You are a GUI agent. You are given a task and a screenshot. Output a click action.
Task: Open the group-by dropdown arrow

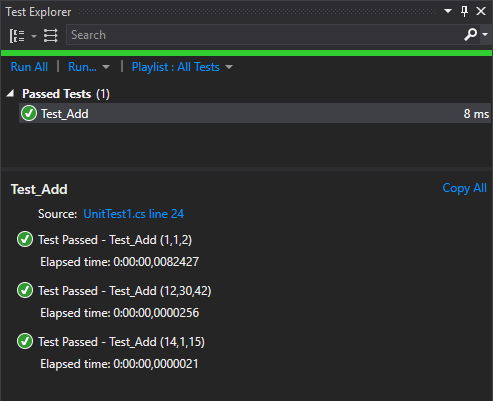point(34,36)
